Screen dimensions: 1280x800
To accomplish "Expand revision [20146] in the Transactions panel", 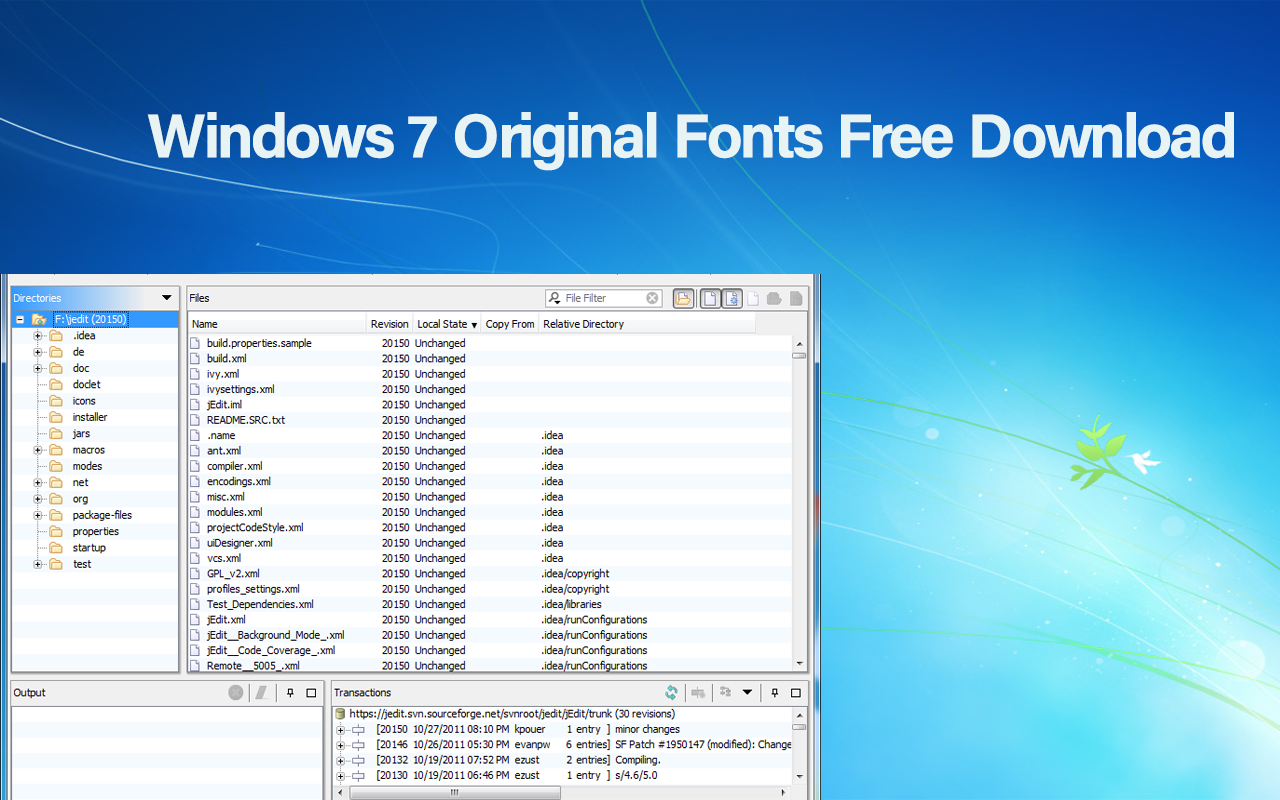I will pyautogui.click(x=340, y=744).
